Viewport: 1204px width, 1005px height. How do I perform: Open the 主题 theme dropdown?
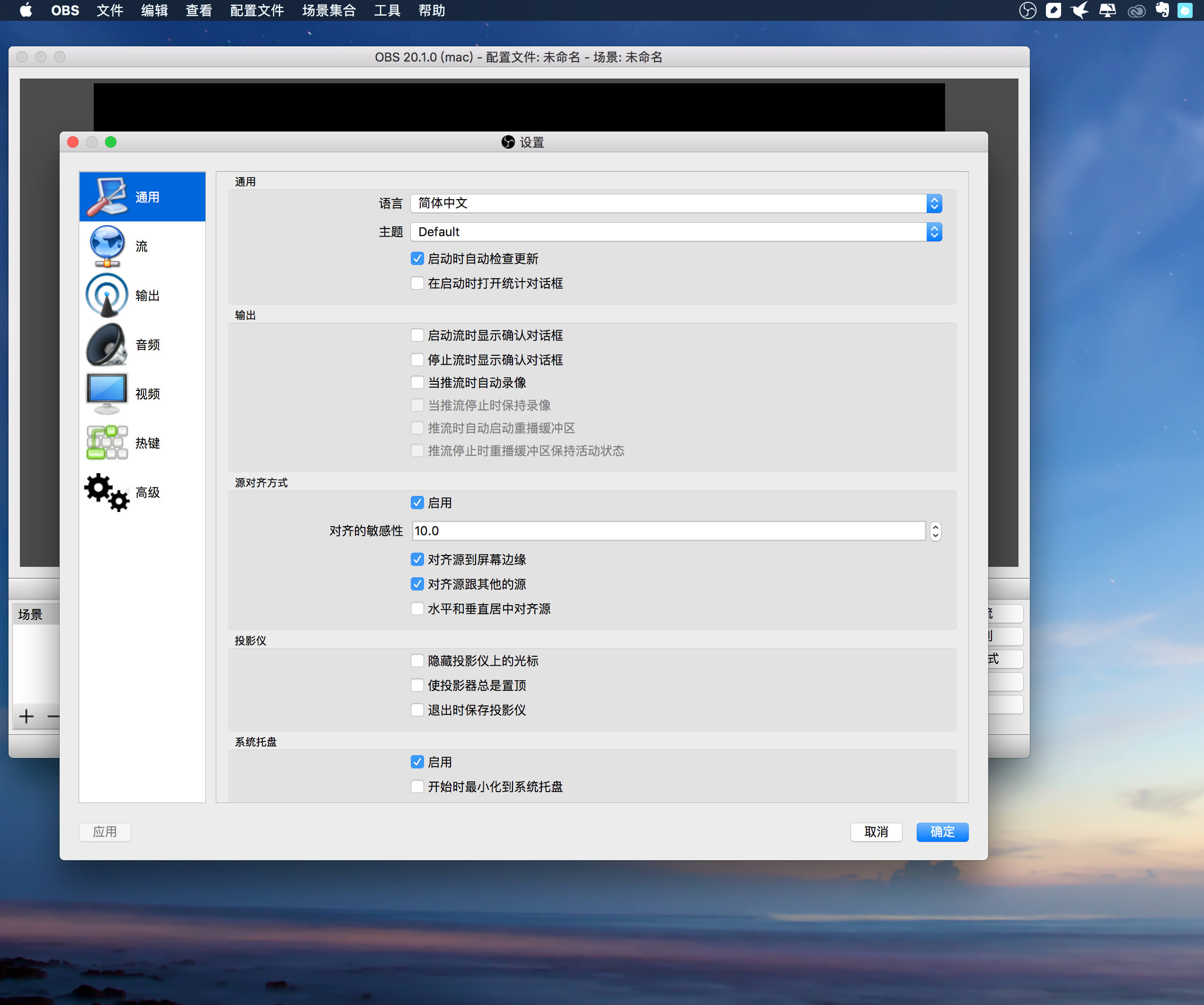coord(676,232)
